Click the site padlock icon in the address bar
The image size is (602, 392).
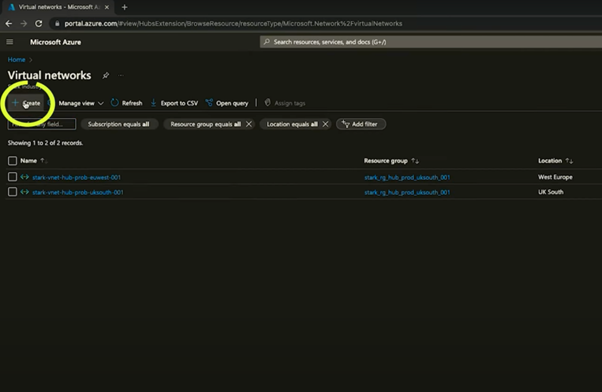[x=57, y=24]
